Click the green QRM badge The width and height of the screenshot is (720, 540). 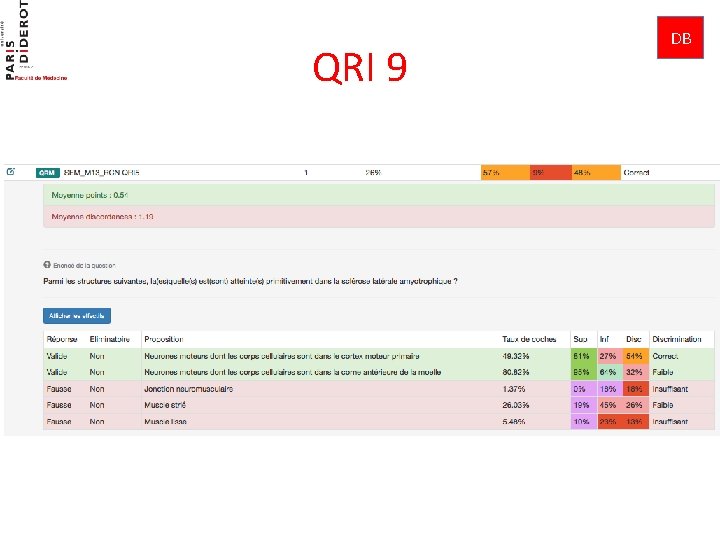48,173
